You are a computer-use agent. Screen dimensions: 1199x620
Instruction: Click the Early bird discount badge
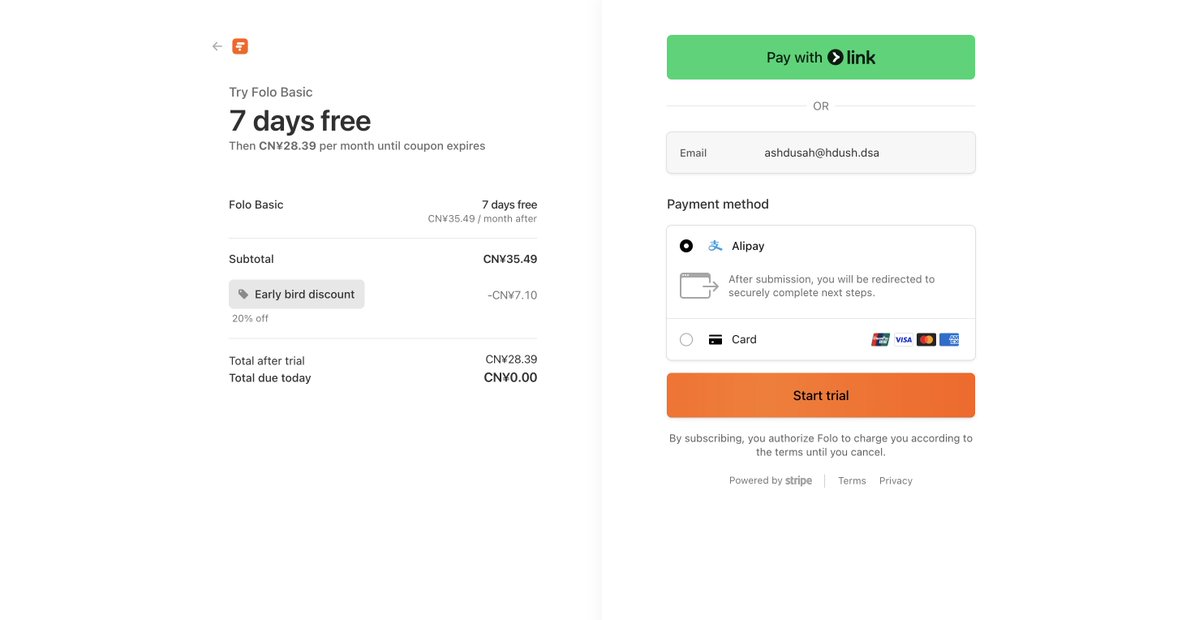tap(297, 295)
